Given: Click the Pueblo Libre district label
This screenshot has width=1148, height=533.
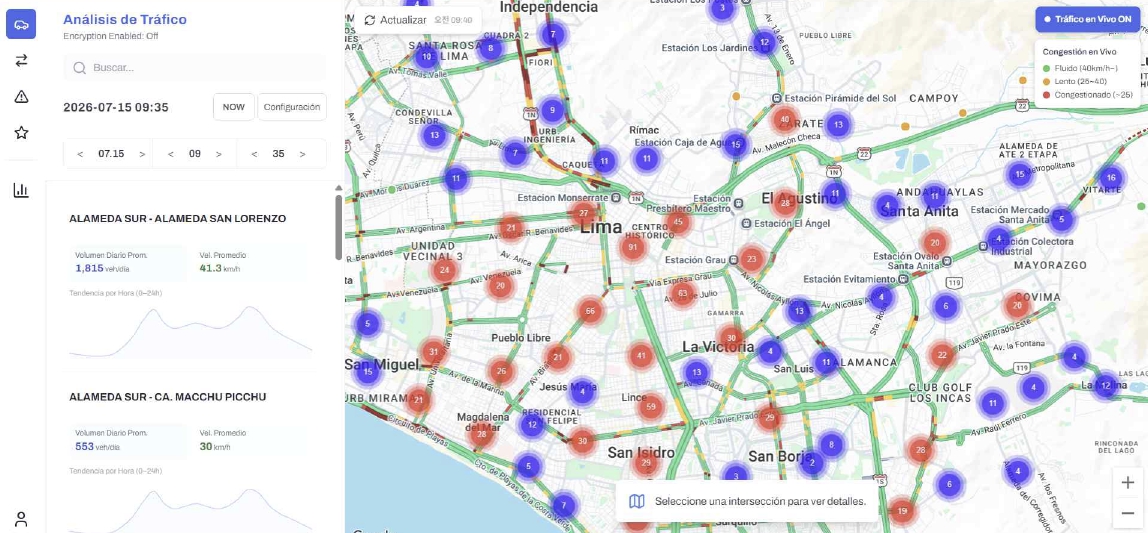Looking at the screenshot, I should click(521, 338).
